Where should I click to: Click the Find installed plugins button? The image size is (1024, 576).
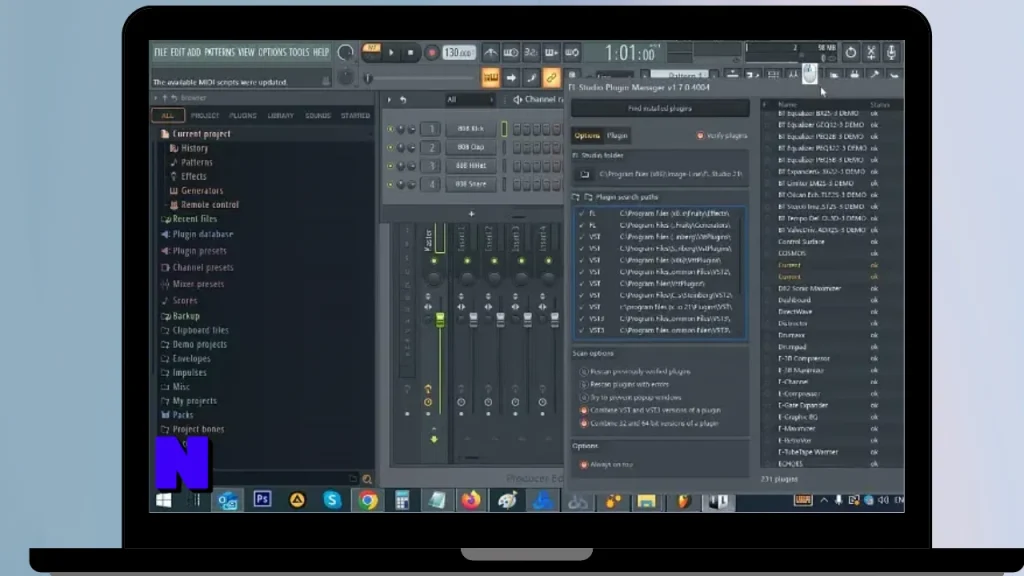pos(660,108)
